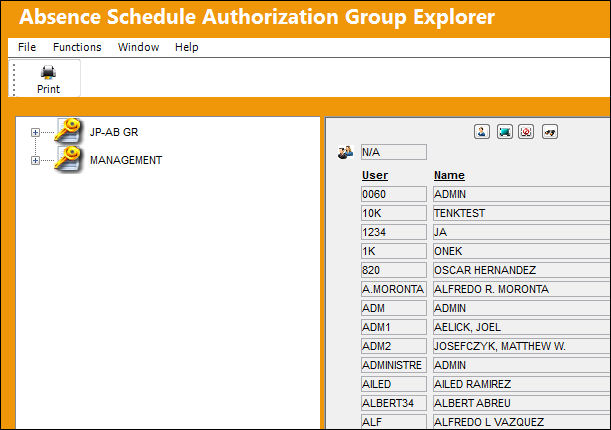Select user cell AILED
This screenshot has height=430, width=611.
point(394,384)
